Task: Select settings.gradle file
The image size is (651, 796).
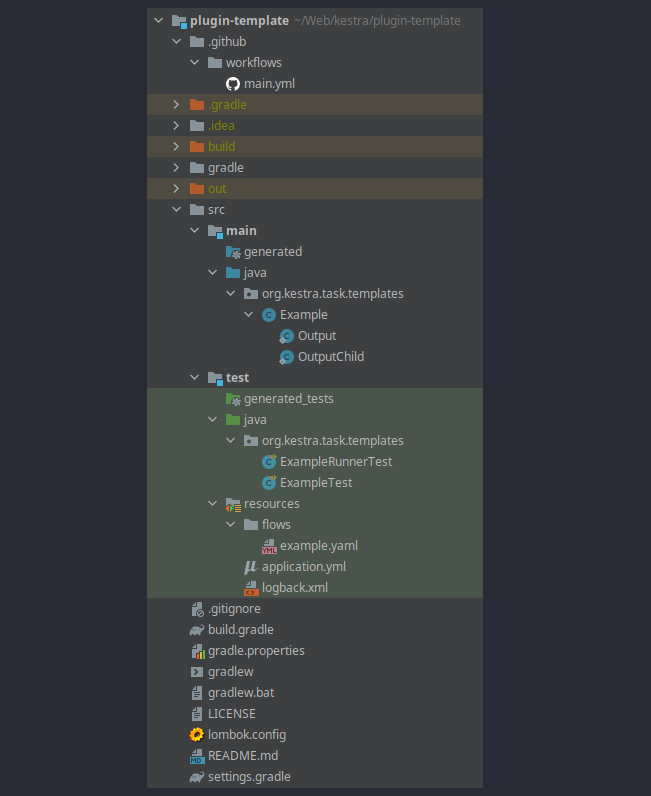Action: click(249, 777)
